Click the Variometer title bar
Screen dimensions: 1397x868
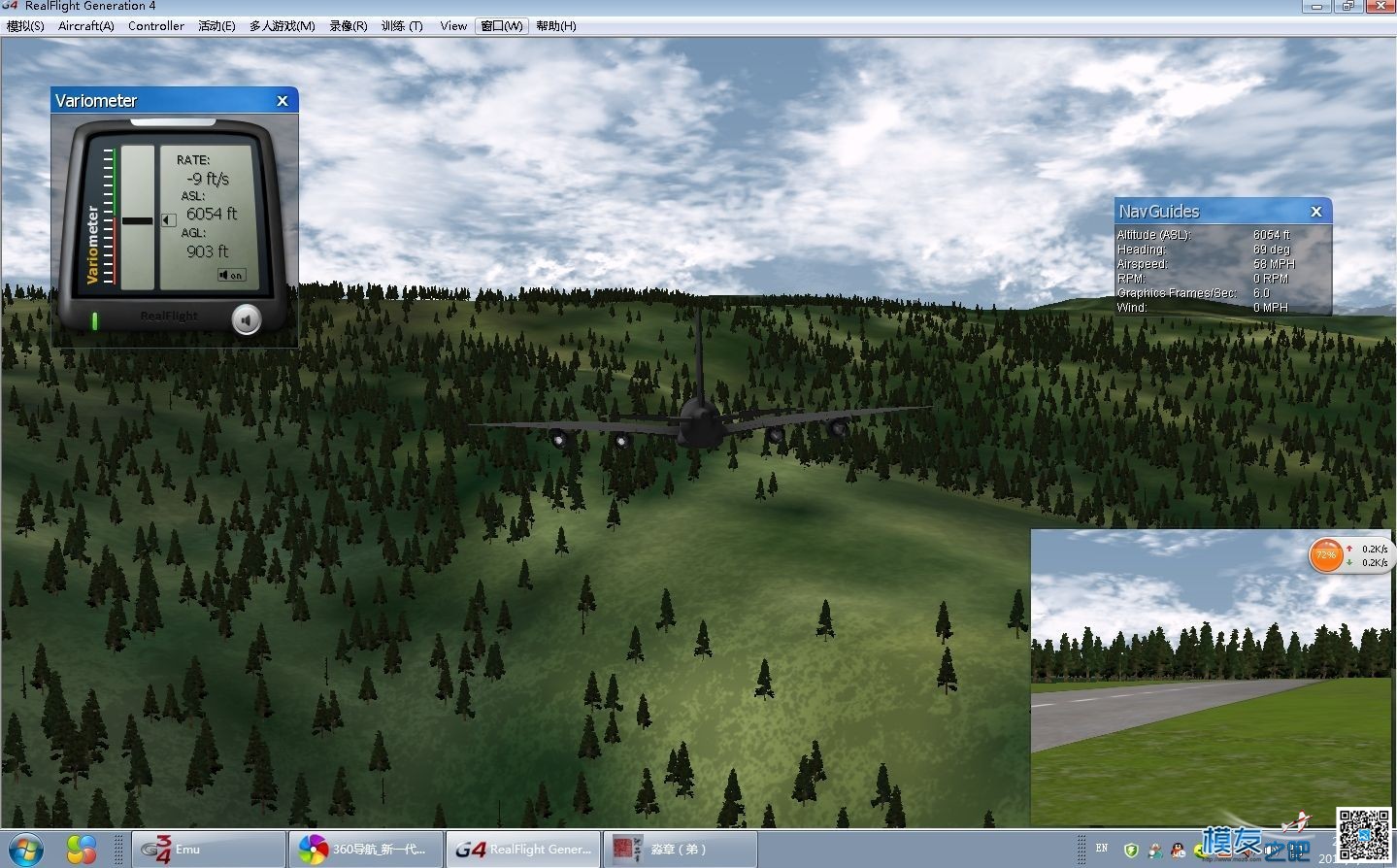(x=174, y=101)
